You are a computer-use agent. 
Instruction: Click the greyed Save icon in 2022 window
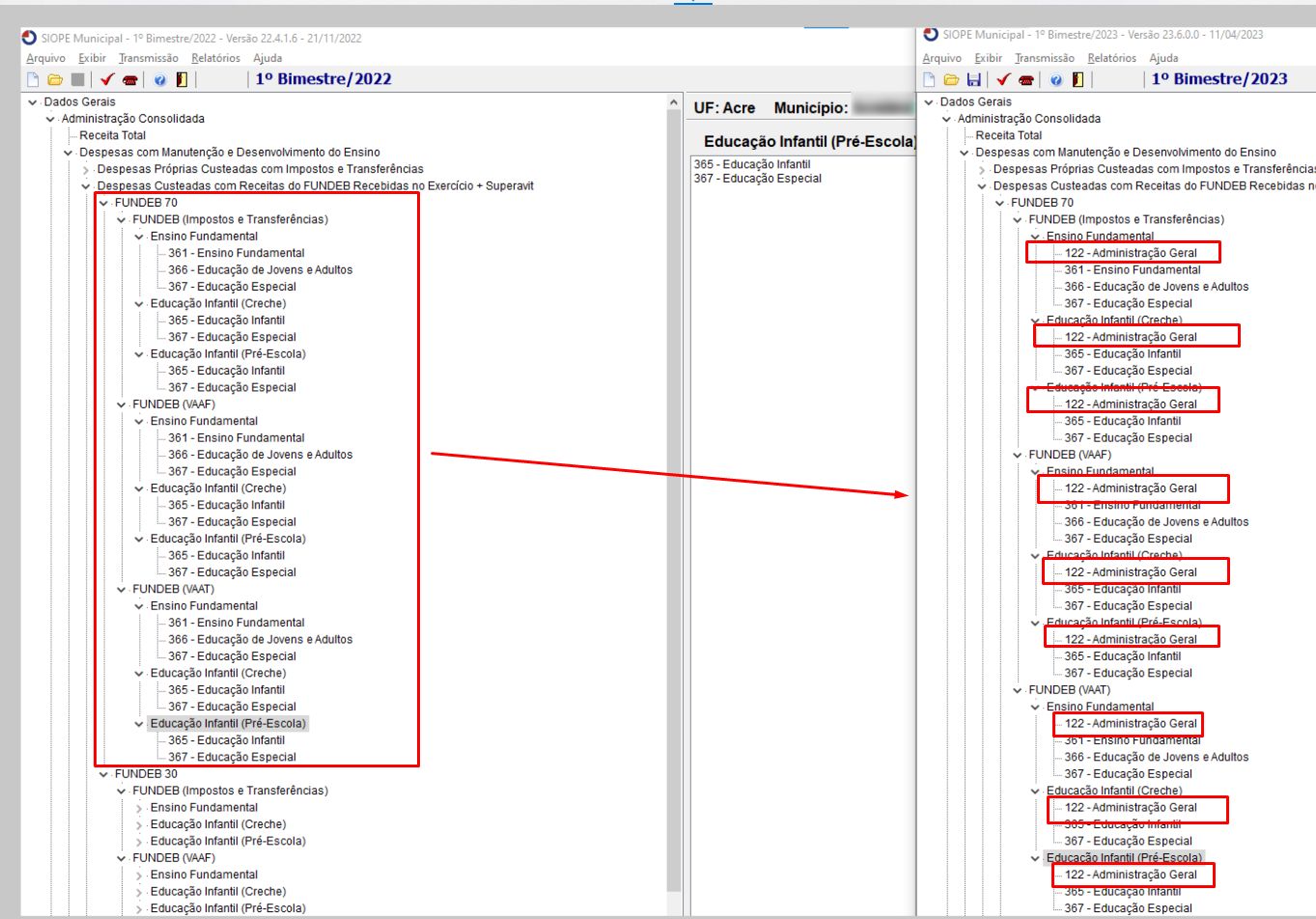[x=78, y=80]
